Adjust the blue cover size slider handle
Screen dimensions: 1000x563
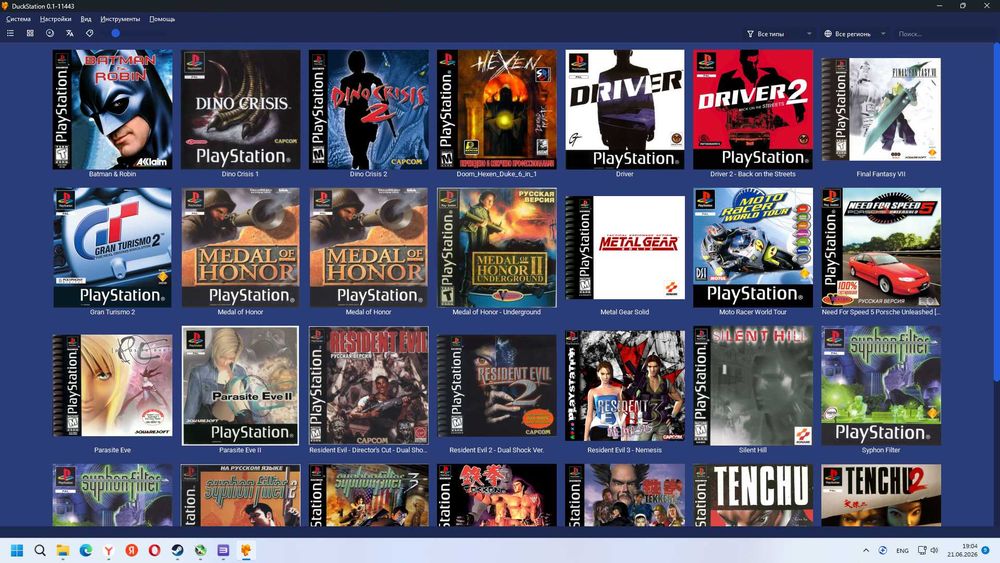click(x=115, y=33)
